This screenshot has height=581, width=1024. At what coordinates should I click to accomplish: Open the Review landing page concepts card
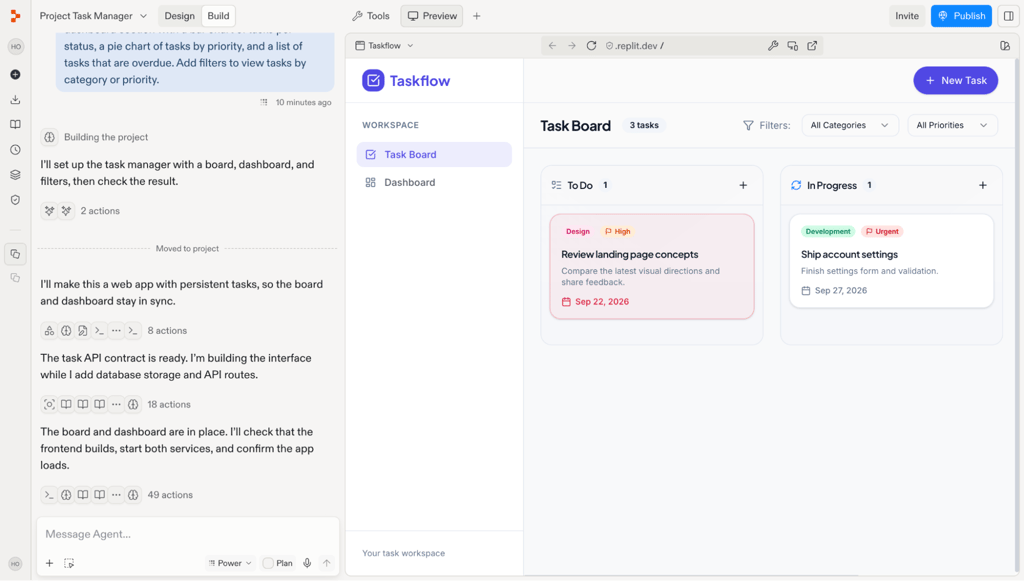[652, 266]
